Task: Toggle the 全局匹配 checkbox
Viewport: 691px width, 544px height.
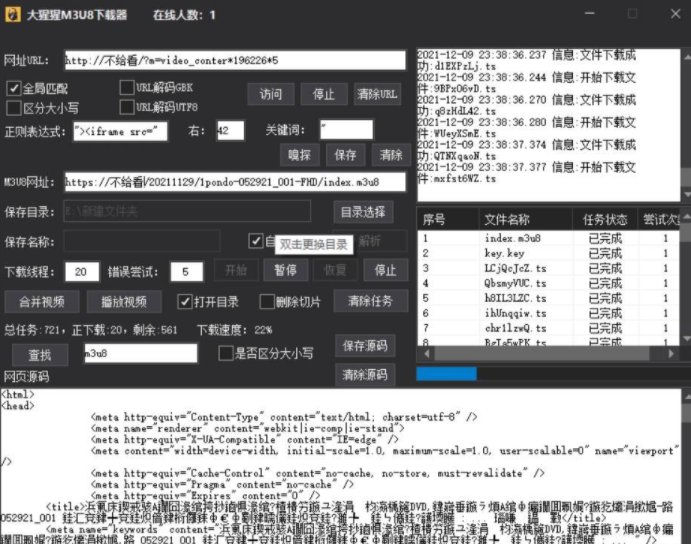Action: tap(14, 88)
